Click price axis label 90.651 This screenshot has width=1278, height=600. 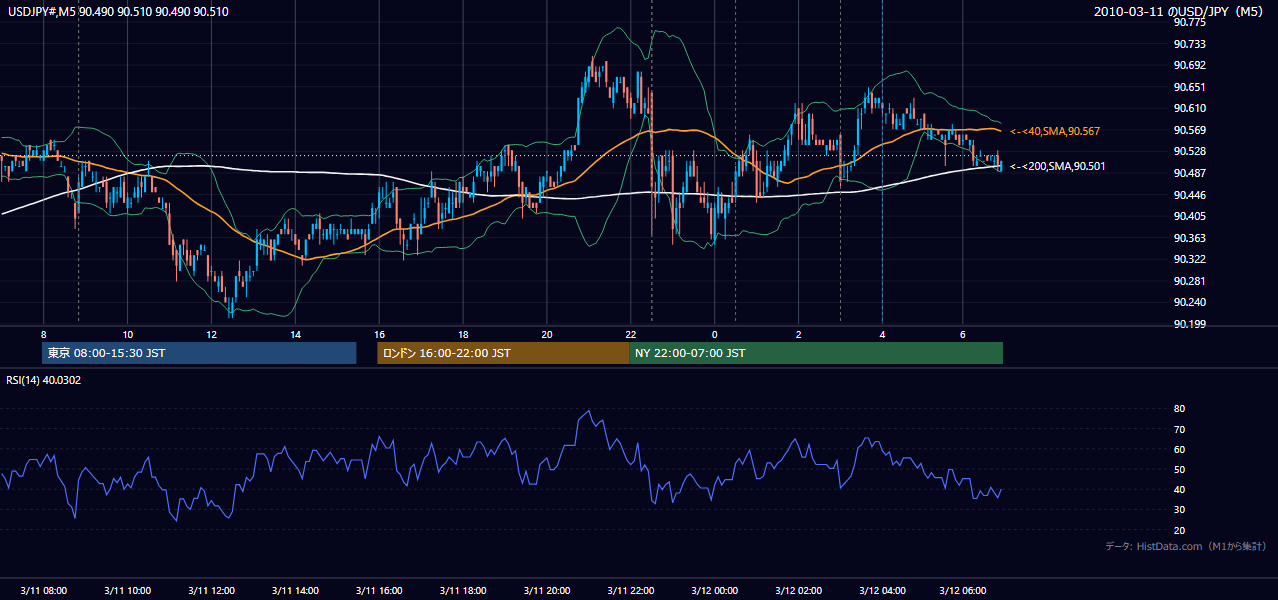1190,87
